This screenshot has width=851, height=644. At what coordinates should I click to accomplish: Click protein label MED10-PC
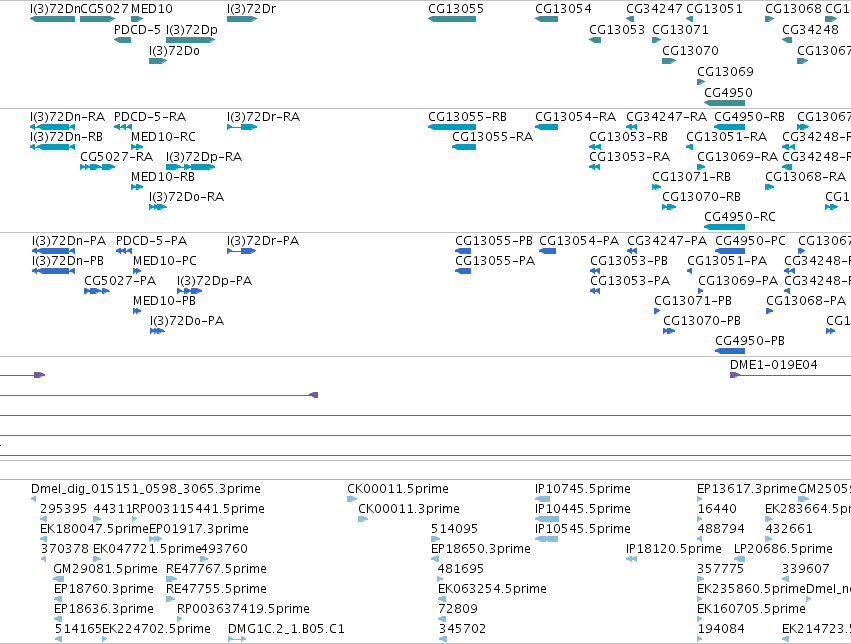click(x=164, y=261)
